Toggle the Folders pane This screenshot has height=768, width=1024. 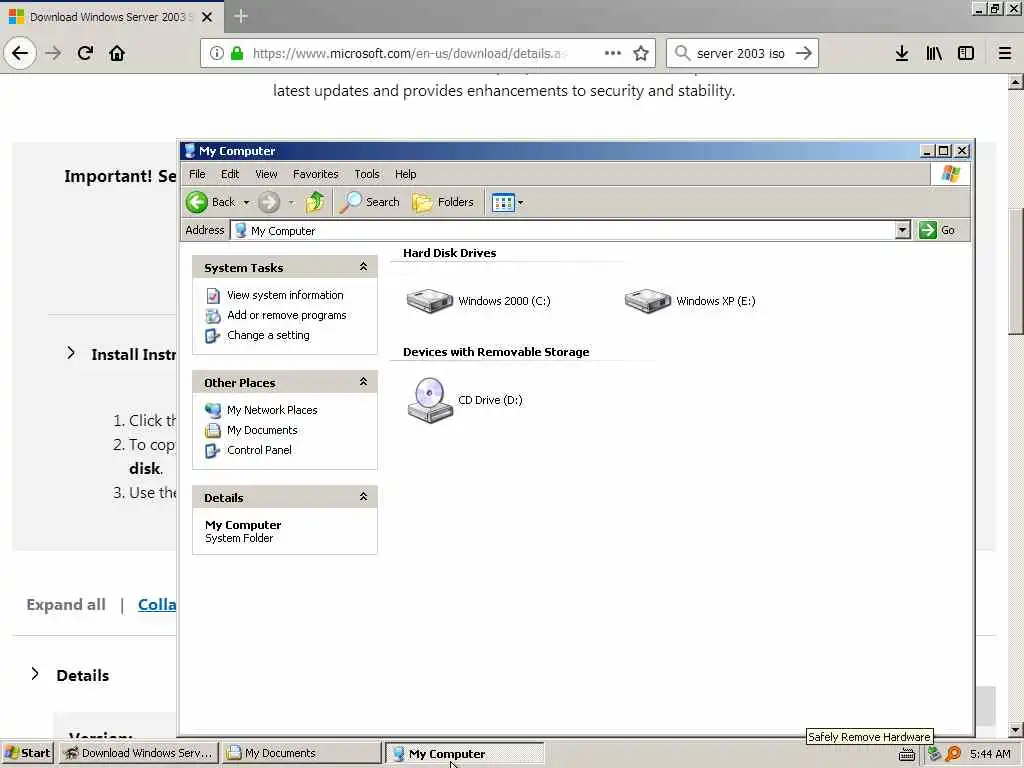443,202
